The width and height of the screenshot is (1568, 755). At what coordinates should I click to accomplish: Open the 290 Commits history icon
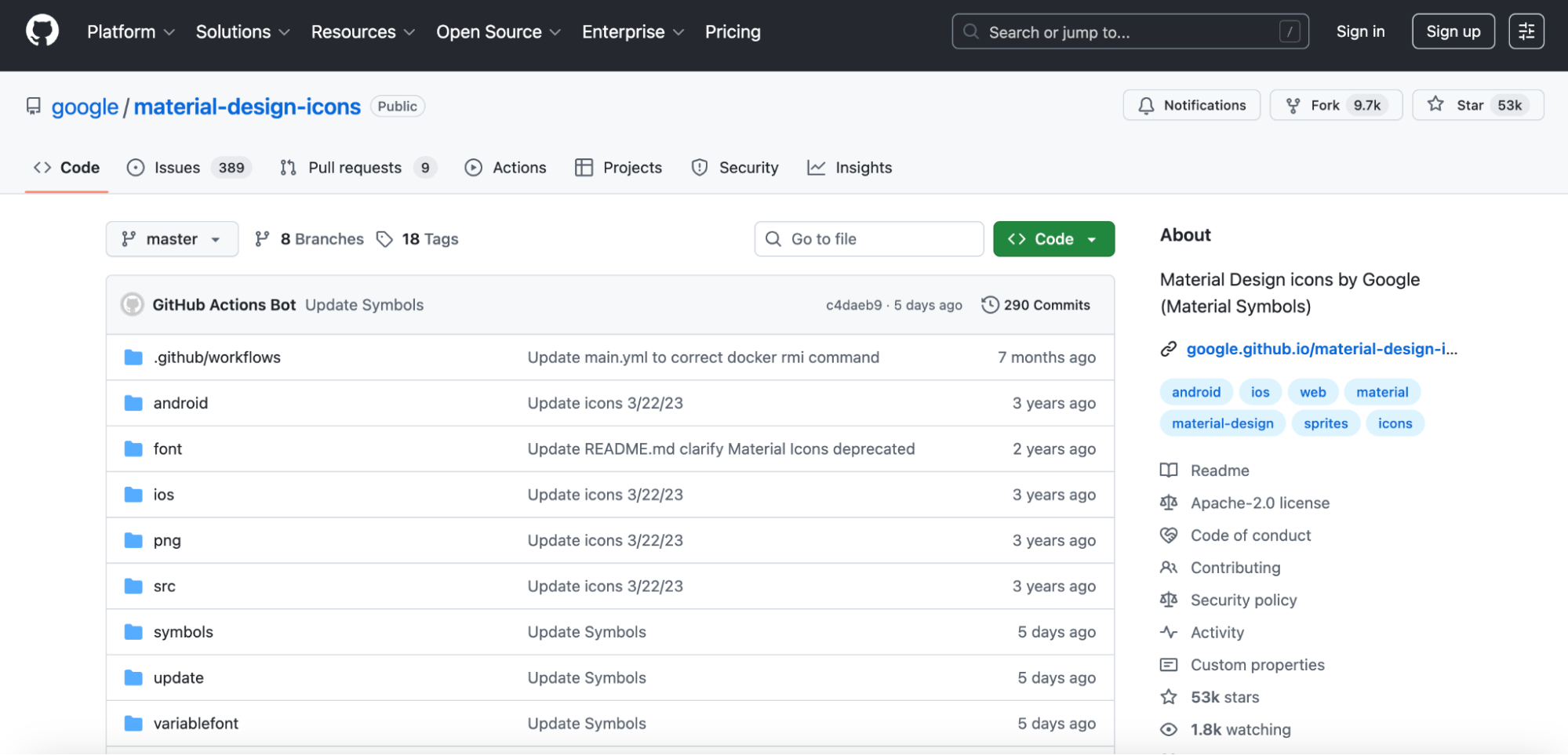(990, 305)
